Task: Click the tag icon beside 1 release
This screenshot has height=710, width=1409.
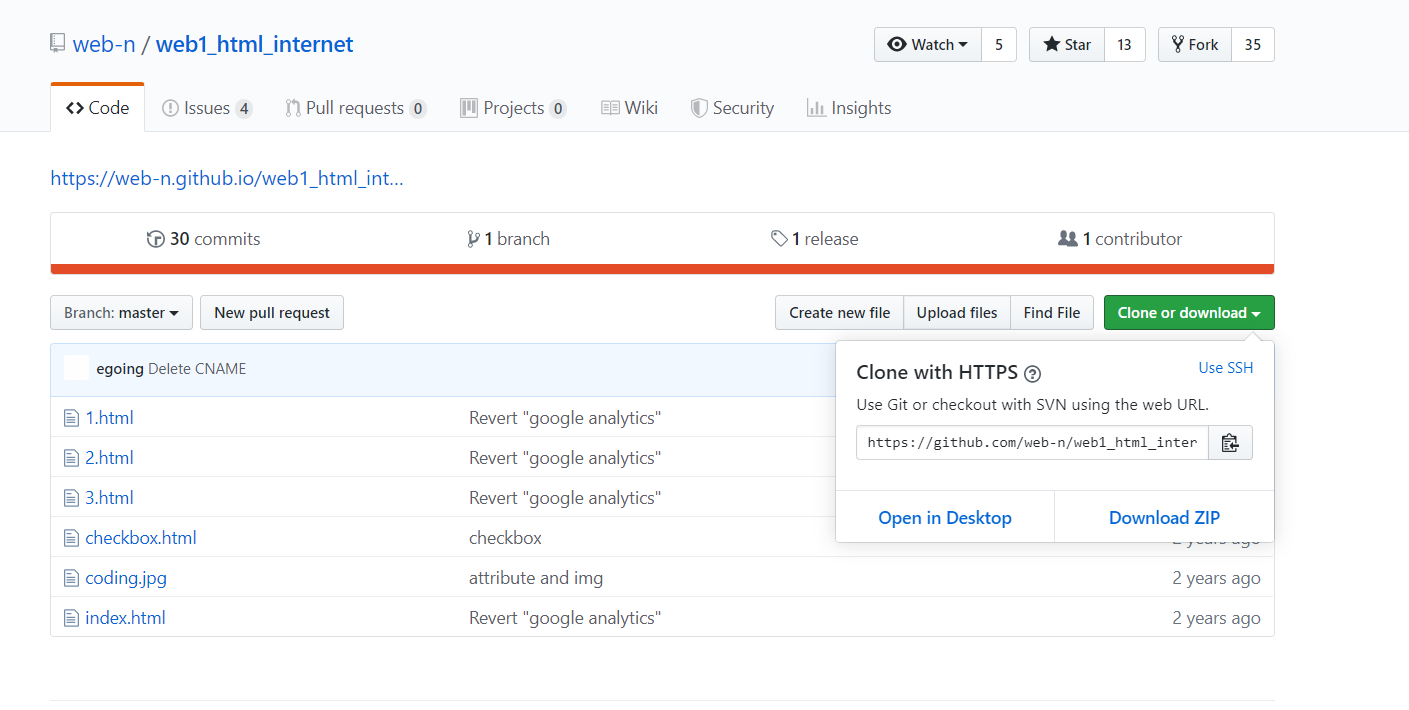Action: click(779, 239)
